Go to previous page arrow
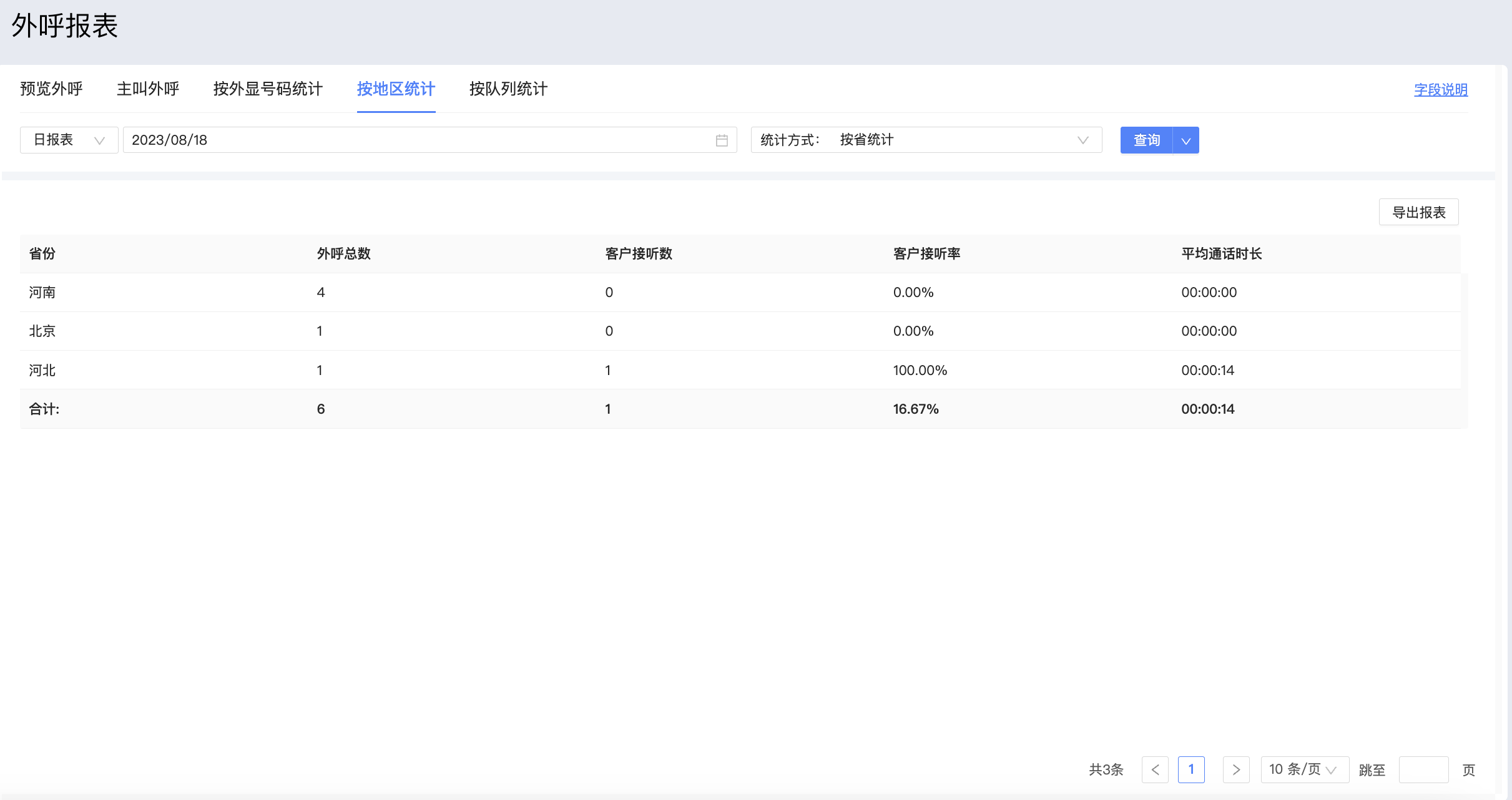The height and width of the screenshot is (800, 1512). click(x=1155, y=769)
